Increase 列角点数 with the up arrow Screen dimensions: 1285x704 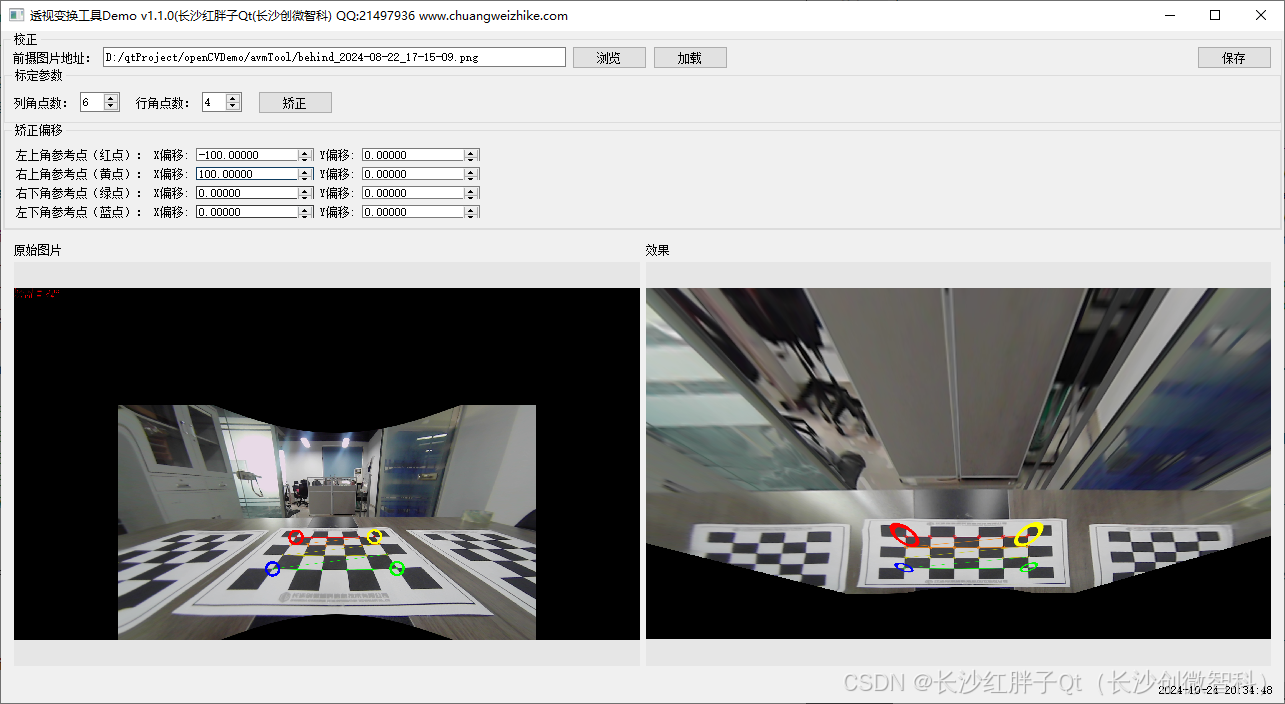click(111, 98)
